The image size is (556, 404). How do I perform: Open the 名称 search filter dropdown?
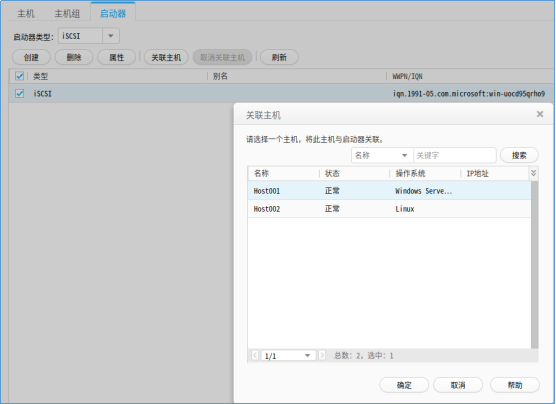pos(382,155)
